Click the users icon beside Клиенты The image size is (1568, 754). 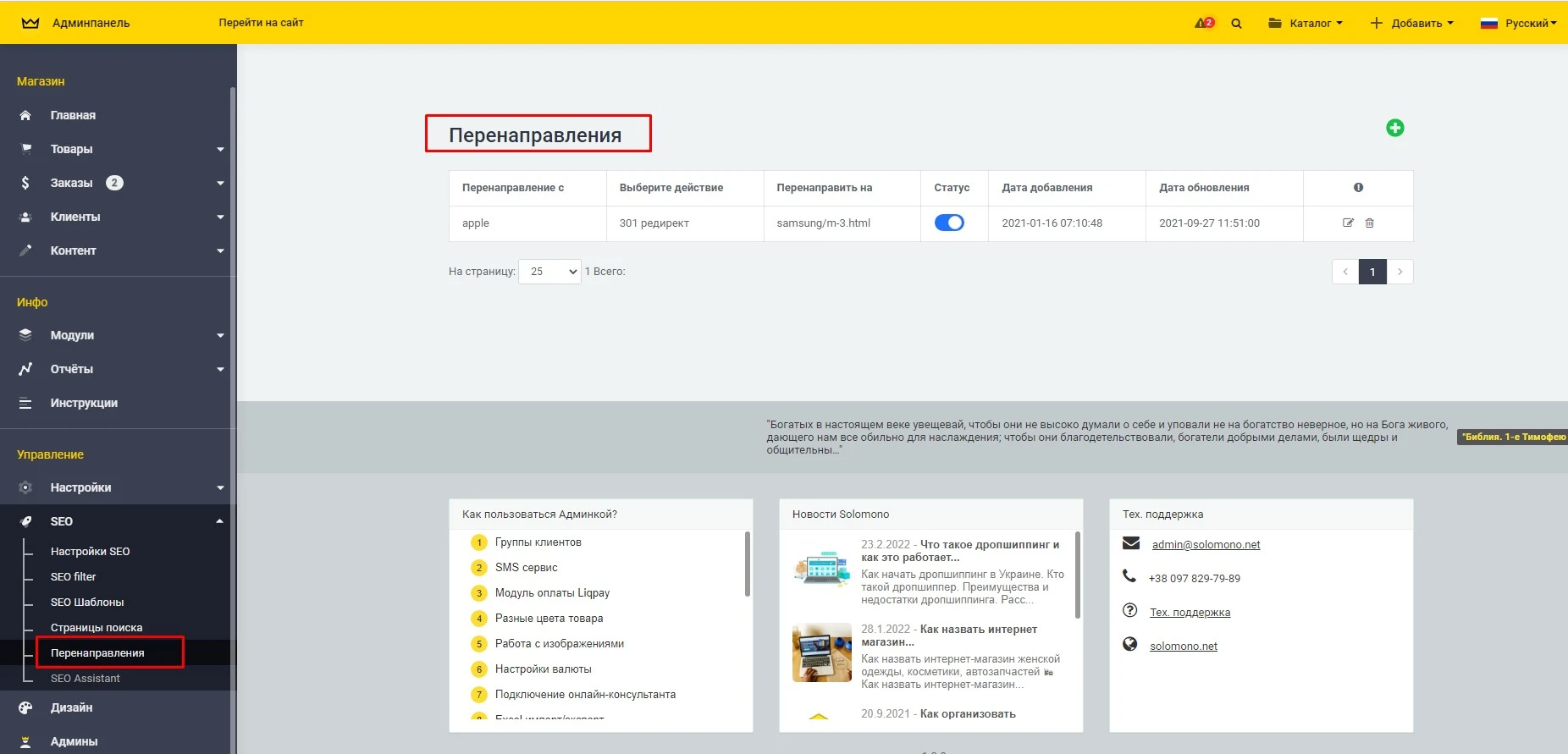click(25, 217)
